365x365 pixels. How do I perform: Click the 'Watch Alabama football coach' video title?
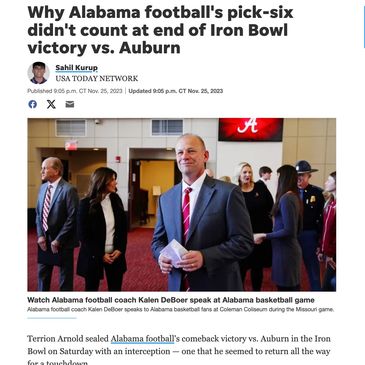point(171,300)
